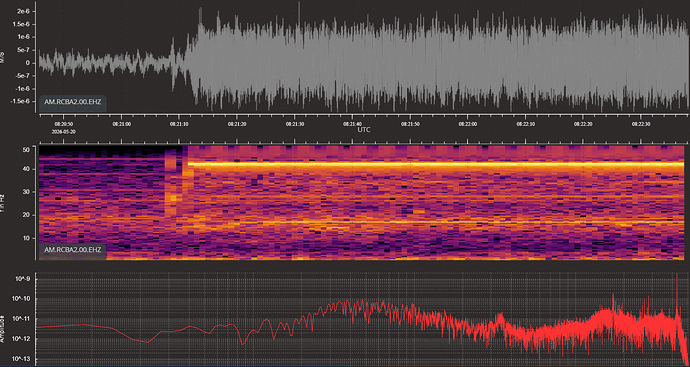
Task: Click the 10^-11 amplitude axis label
Action: point(21,319)
